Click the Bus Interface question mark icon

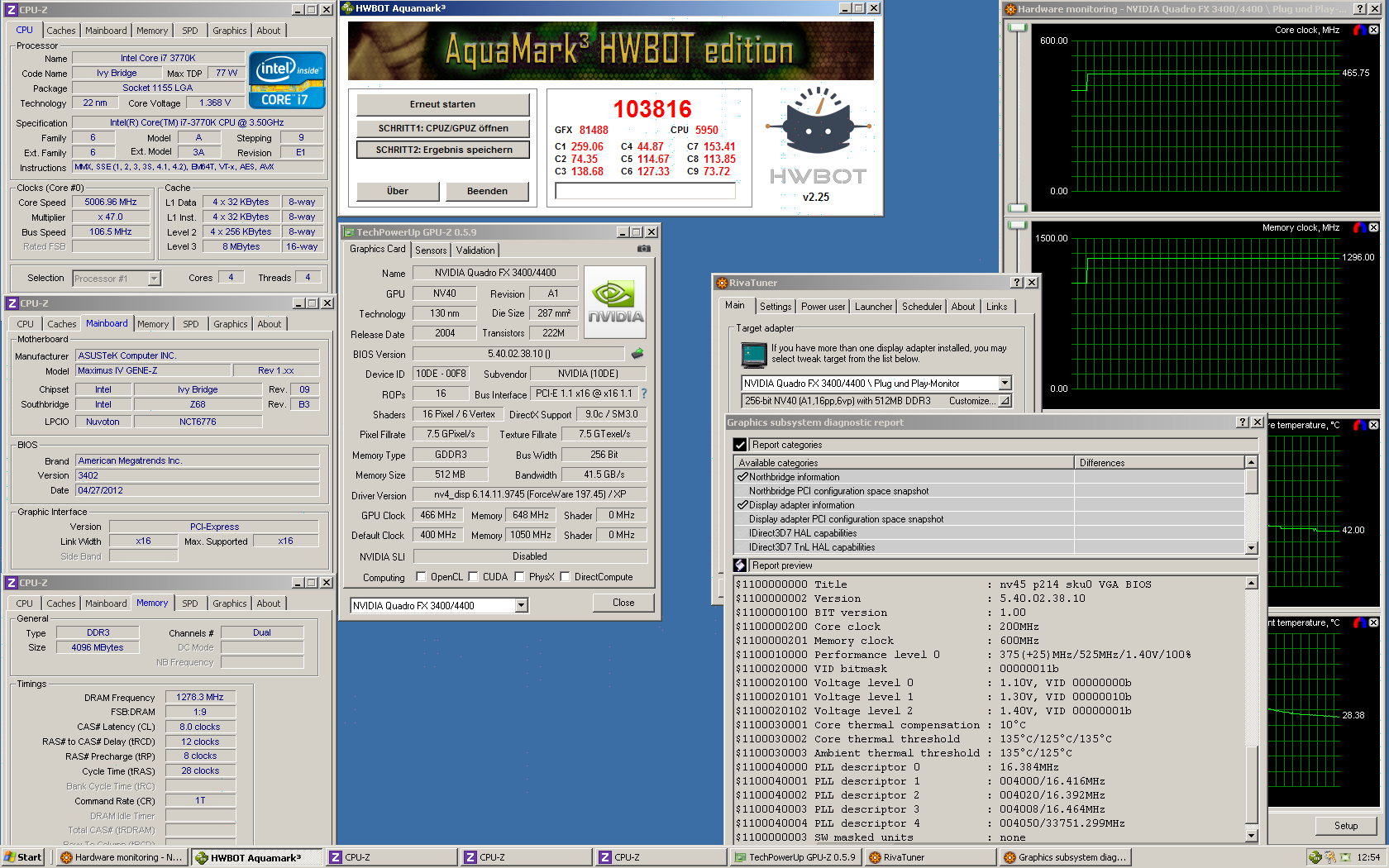click(x=644, y=393)
